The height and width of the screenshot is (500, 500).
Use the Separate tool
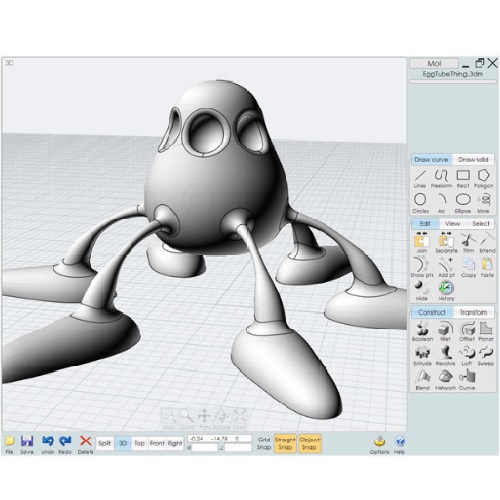click(446, 243)
